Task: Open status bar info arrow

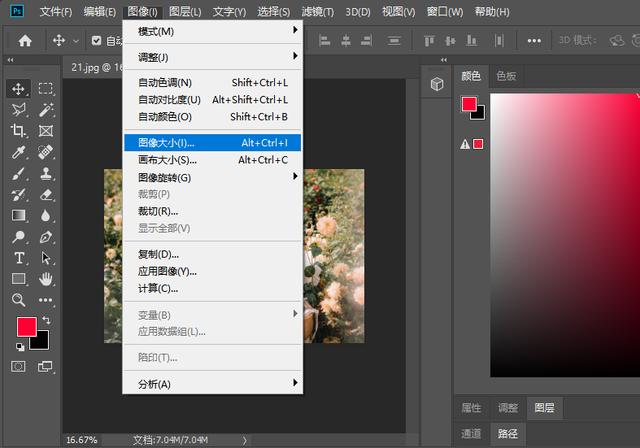Action: point(244,440)
